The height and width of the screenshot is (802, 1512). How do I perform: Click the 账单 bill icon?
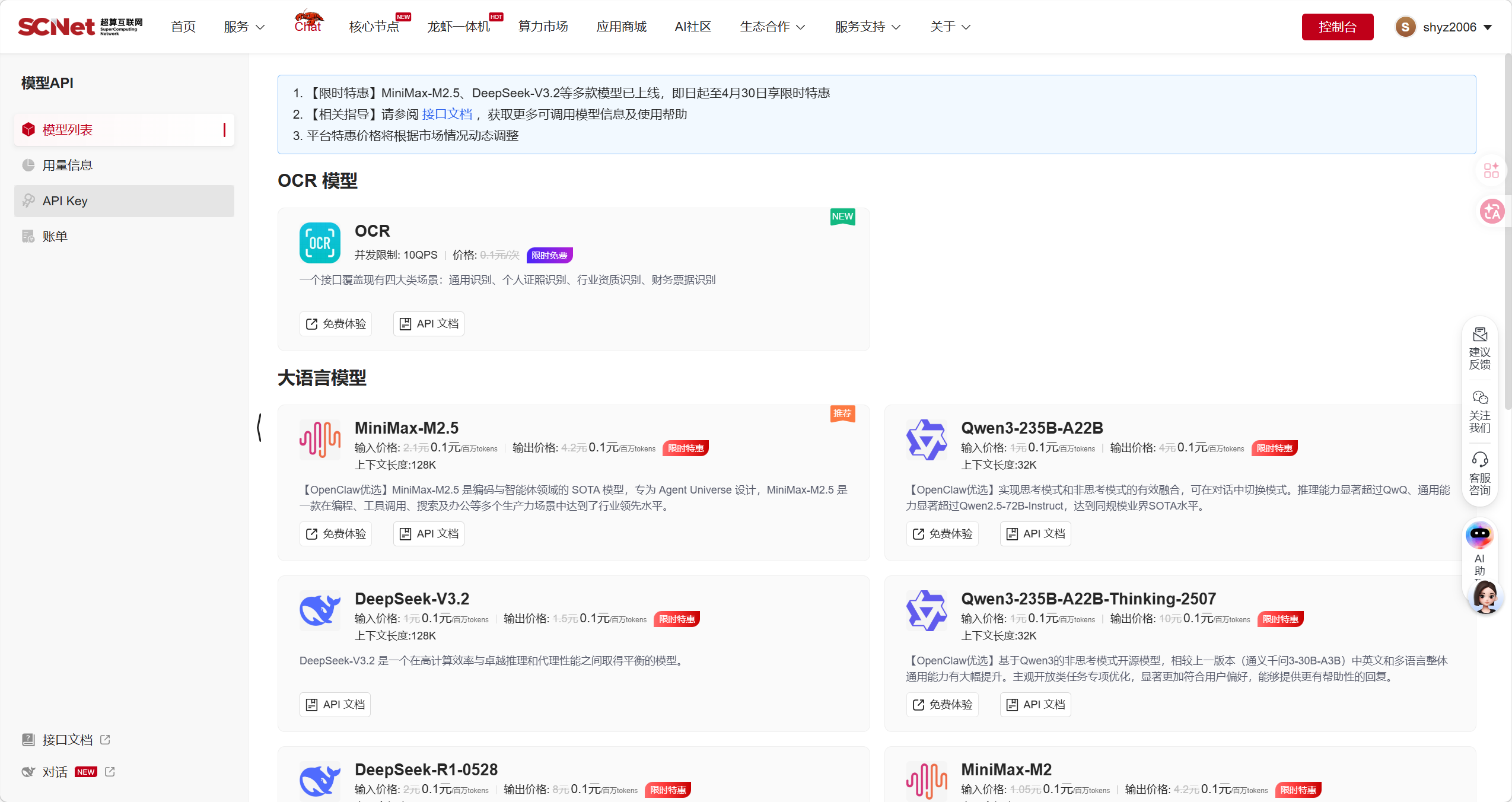(28, 237)
